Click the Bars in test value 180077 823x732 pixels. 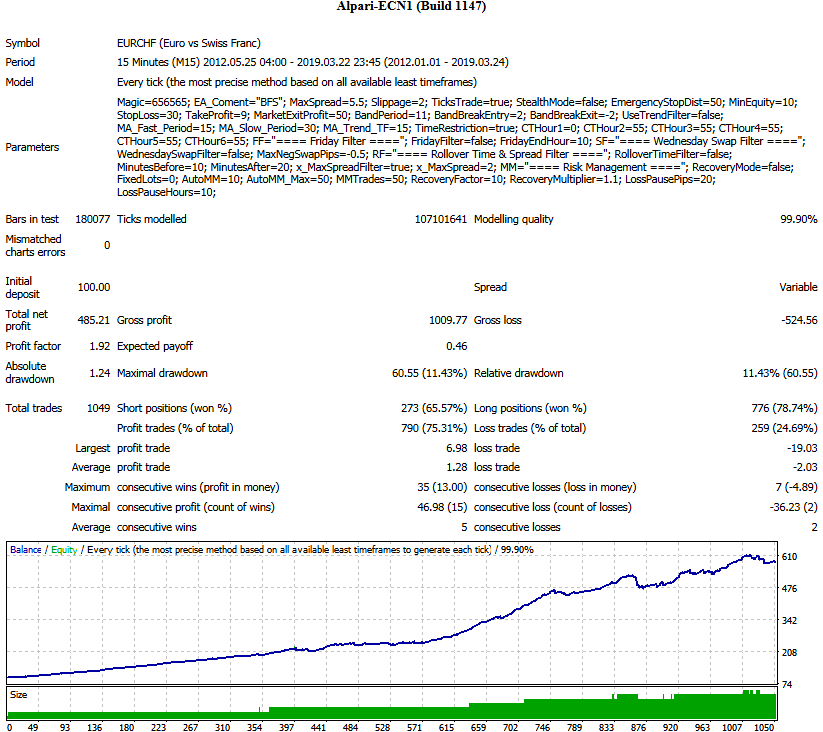coord(92,219)
